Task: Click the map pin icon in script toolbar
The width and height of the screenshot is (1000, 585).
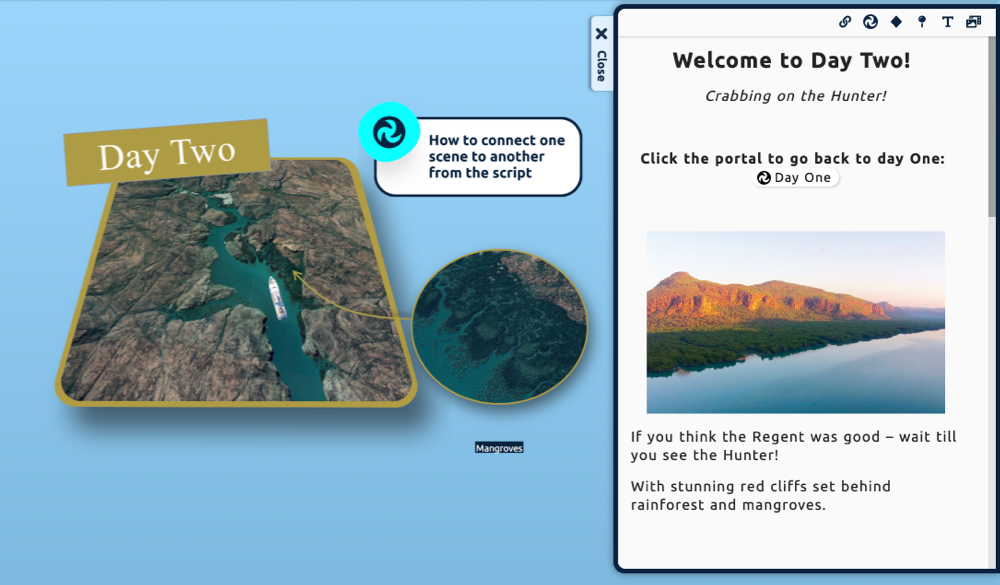Action: pyautogui.click(x=922, y=22)
